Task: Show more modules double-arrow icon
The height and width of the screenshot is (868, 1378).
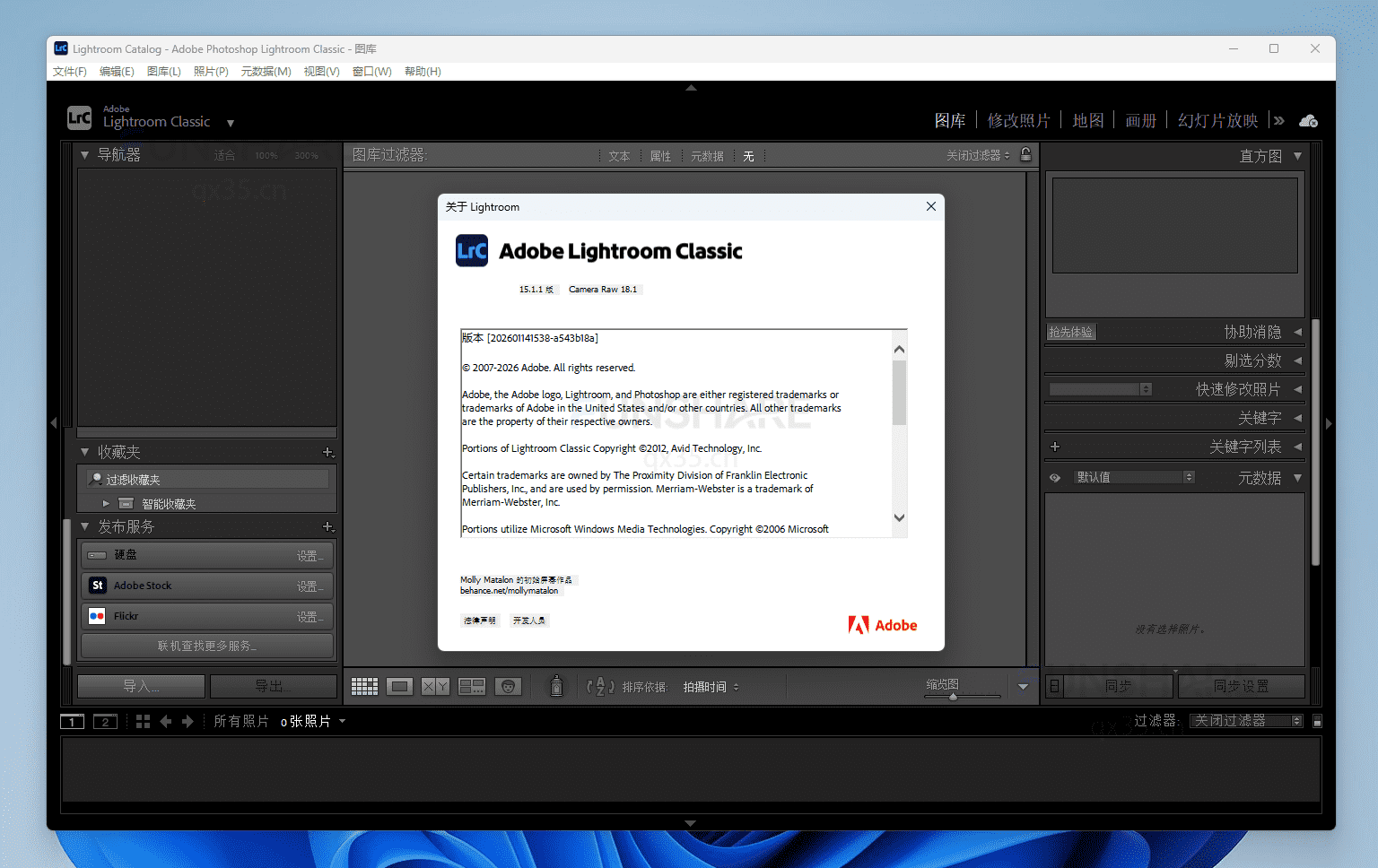Action: pyautogui.click(x=1278, y=120)
